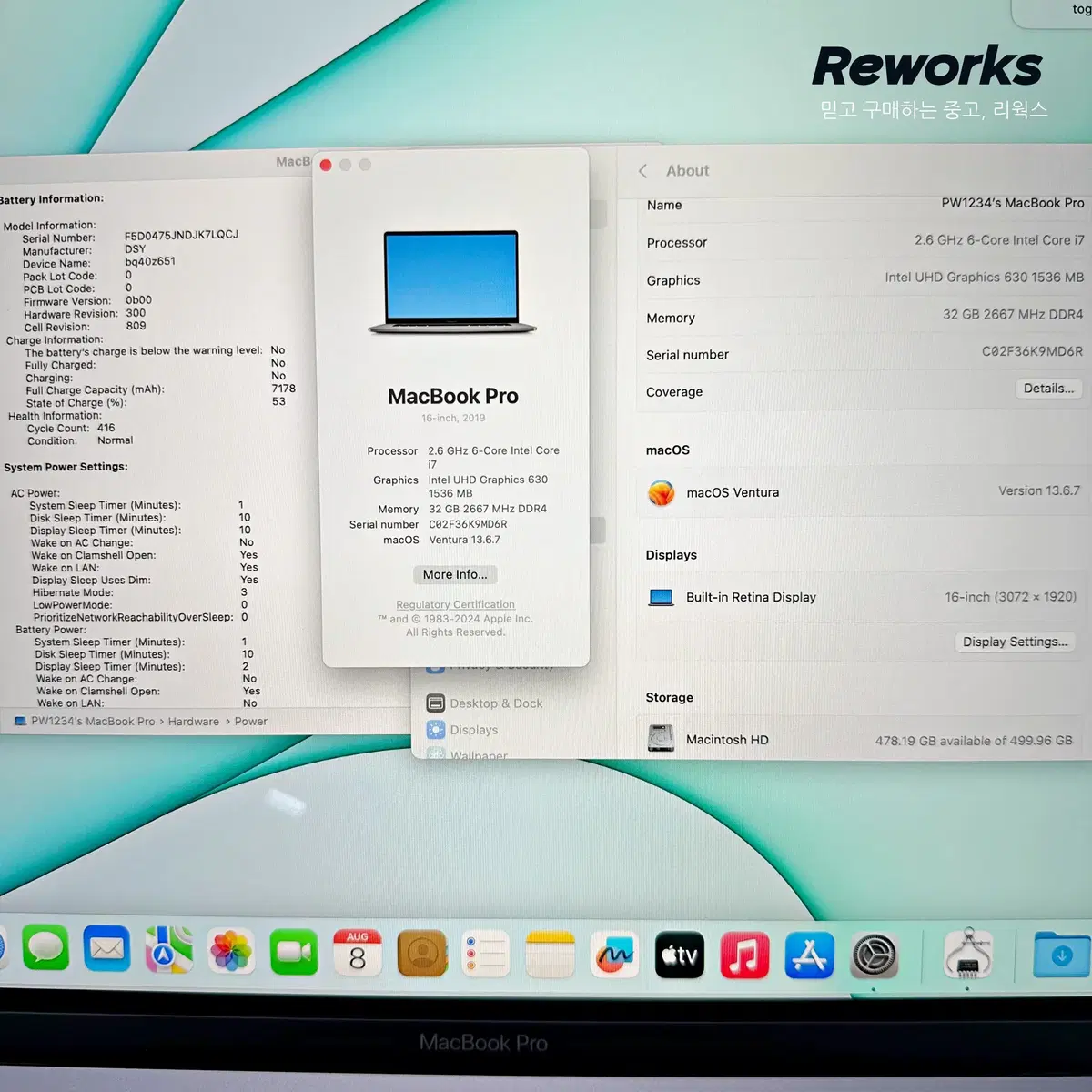Click the macOS Ventura logo icon
This screenshot has height=1092, width=1092.
pos(662,492)
